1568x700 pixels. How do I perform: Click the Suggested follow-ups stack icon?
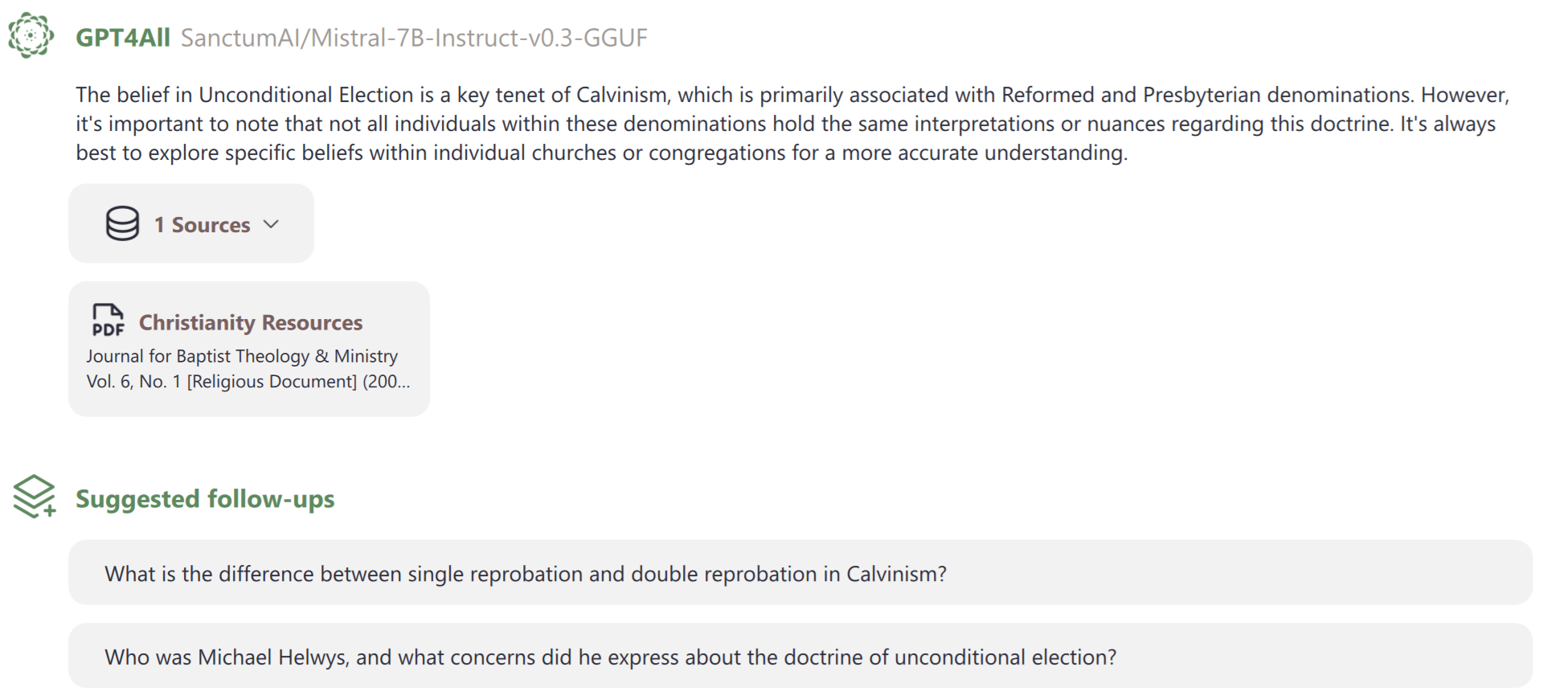point(34,497)
